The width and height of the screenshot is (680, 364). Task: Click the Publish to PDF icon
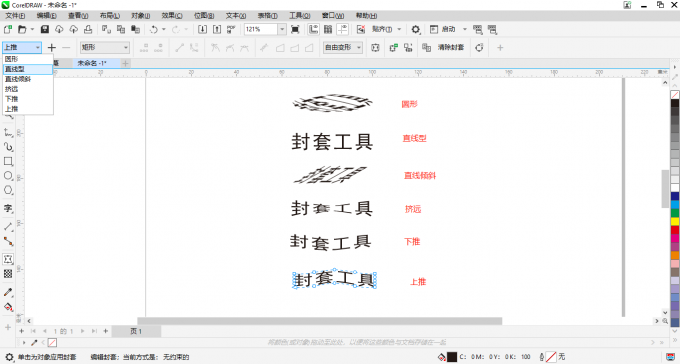[231, 30]
